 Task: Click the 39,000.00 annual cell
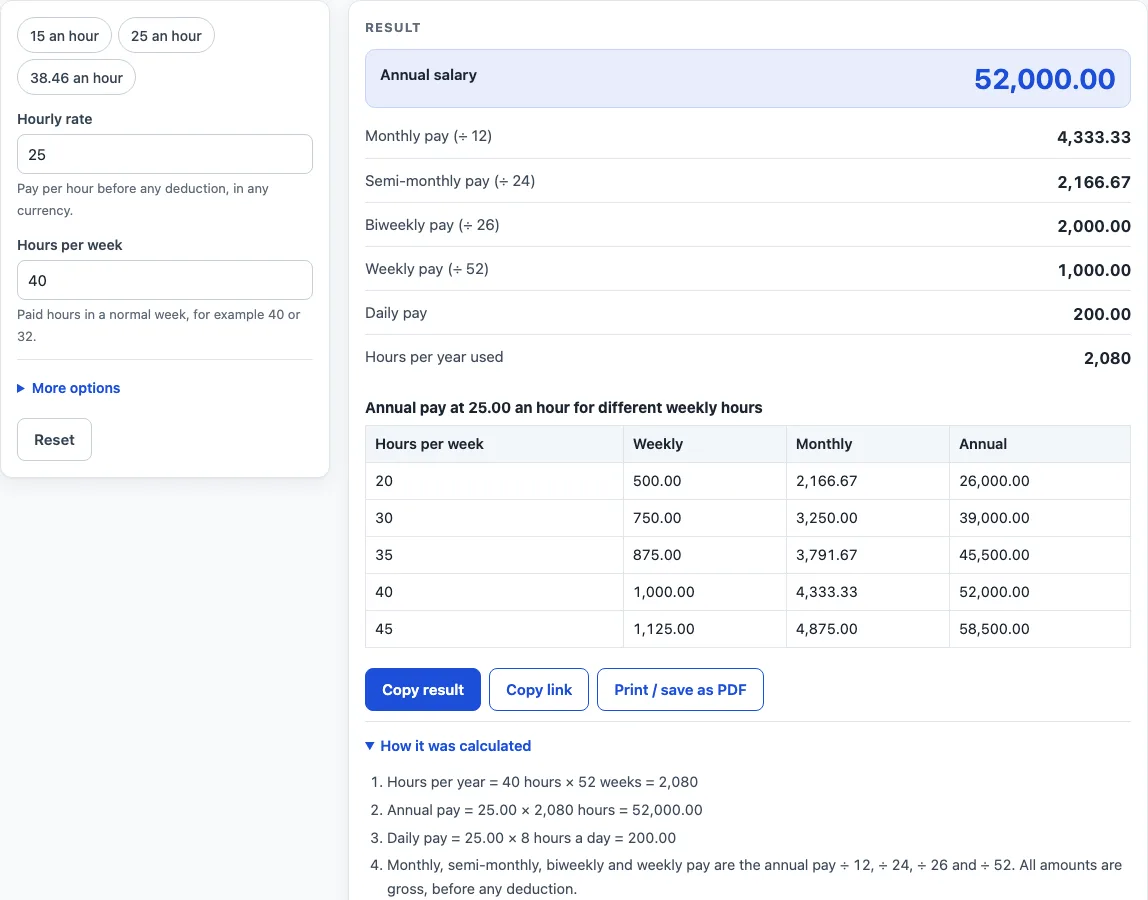click(x=1040, y=518)
